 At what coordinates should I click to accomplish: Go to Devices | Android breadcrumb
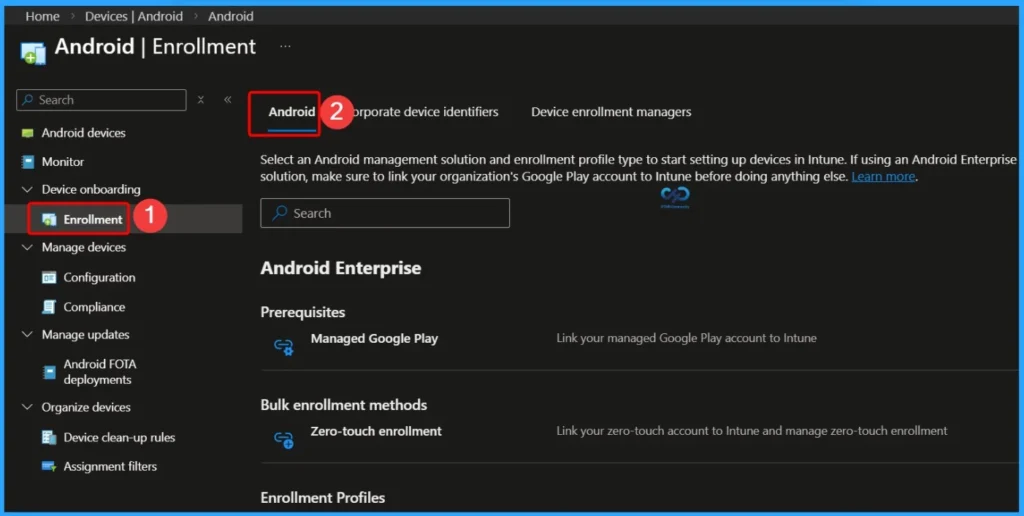(134, 16)
